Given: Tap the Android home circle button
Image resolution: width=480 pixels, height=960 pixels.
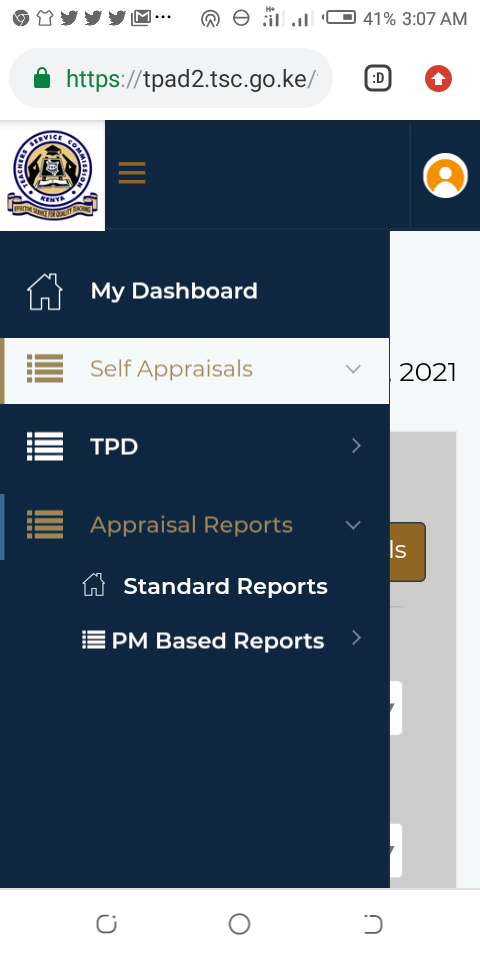Looking at the screenshot, I should [239, 924].
